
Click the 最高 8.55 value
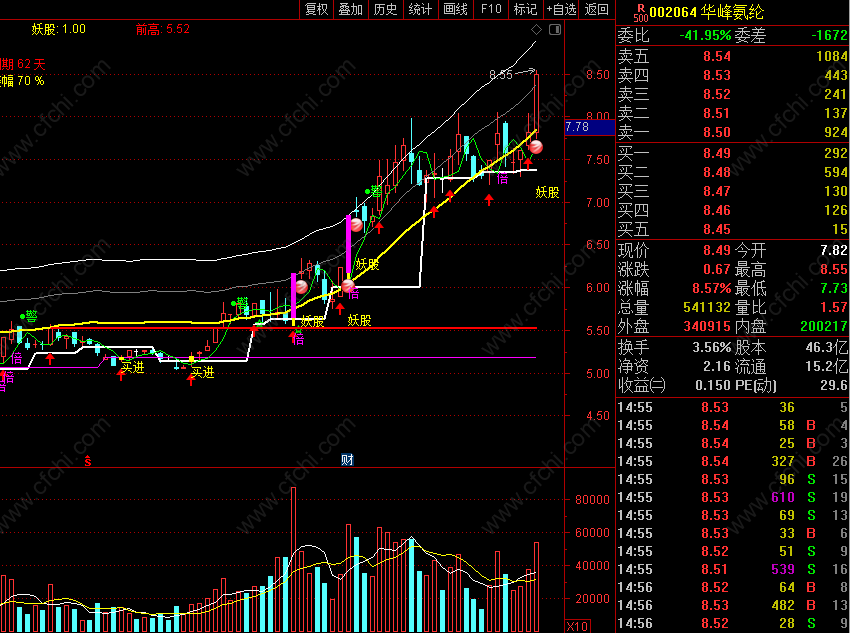click(834, 269)
